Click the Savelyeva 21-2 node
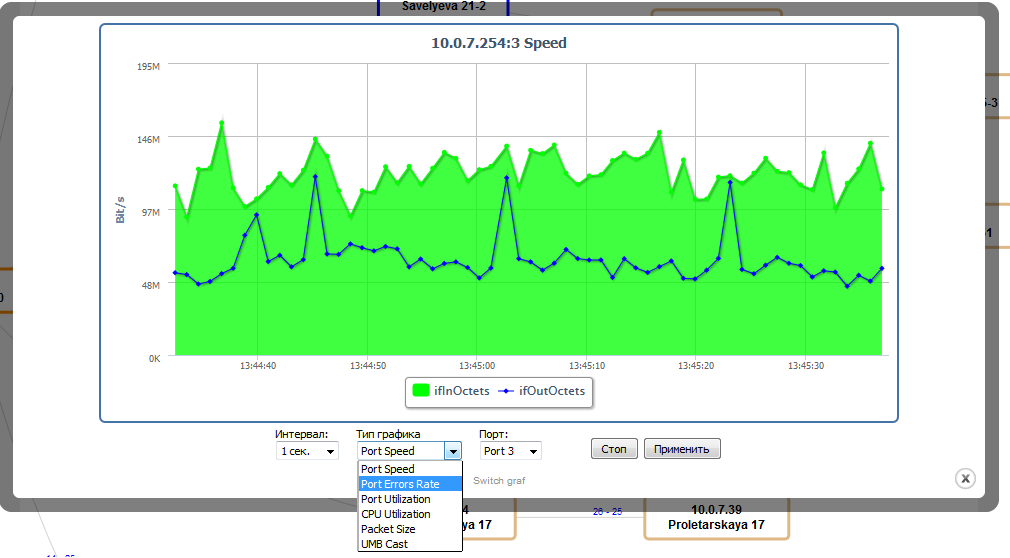This screenshot has width=1010, height=558. [x=443, y=6]
